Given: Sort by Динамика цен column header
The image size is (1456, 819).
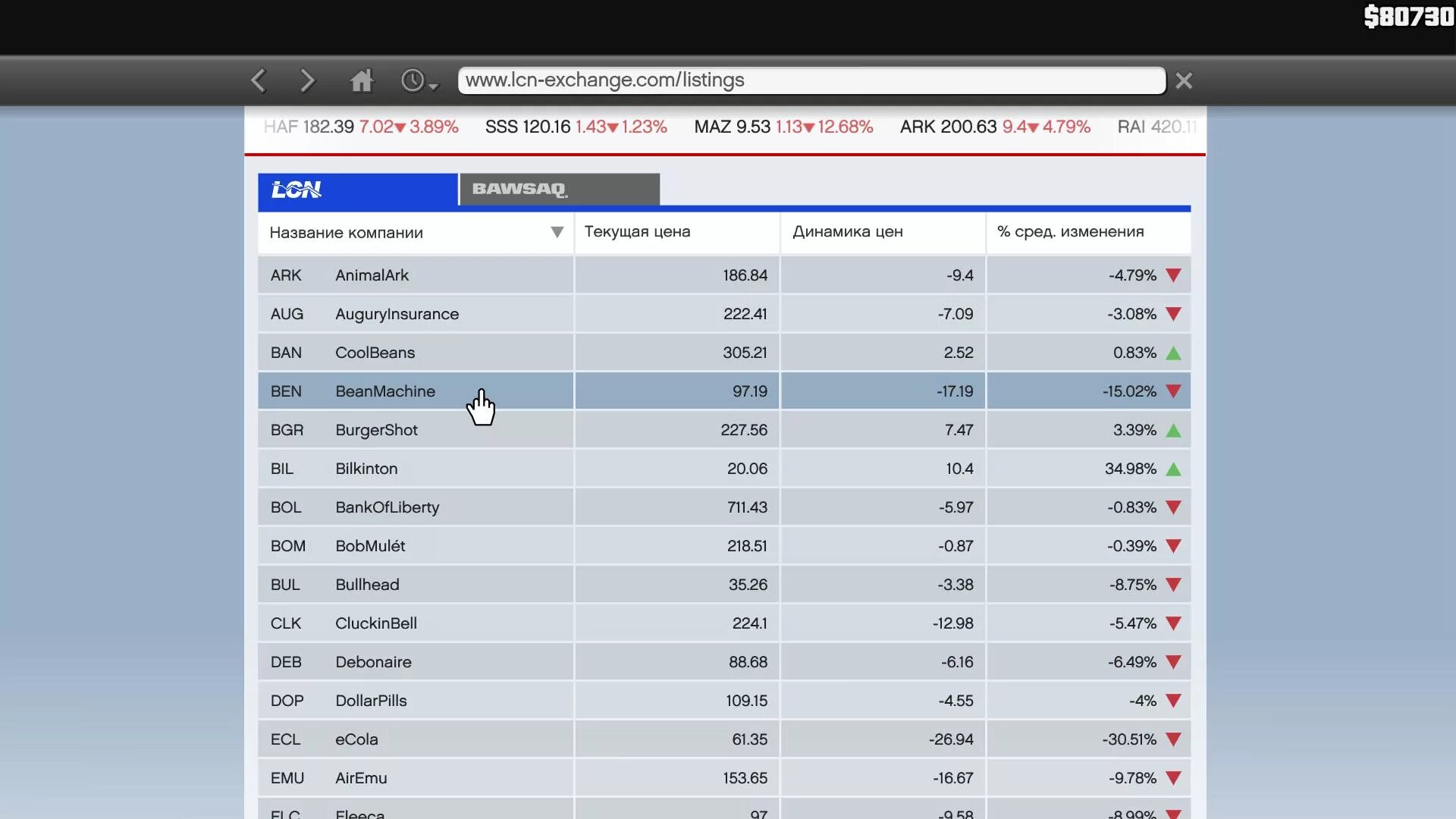Looking at the screenshot, I should coord(847,232).
